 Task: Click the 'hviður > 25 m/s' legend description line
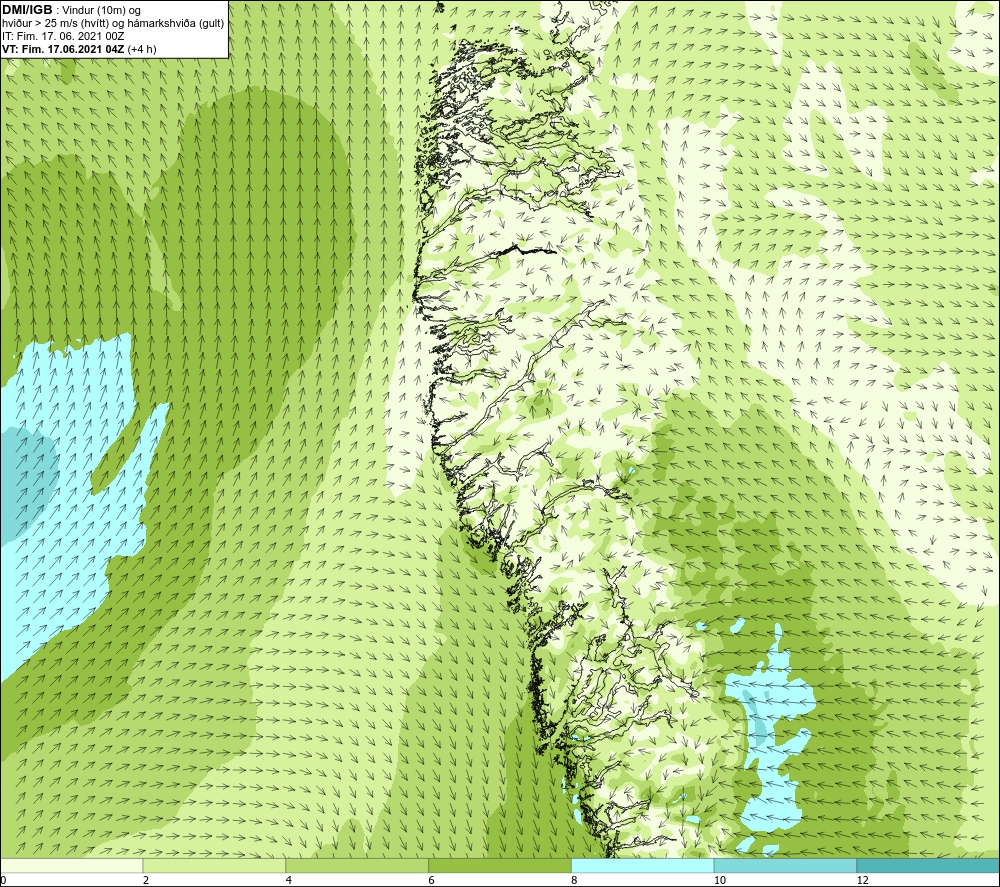113,24
